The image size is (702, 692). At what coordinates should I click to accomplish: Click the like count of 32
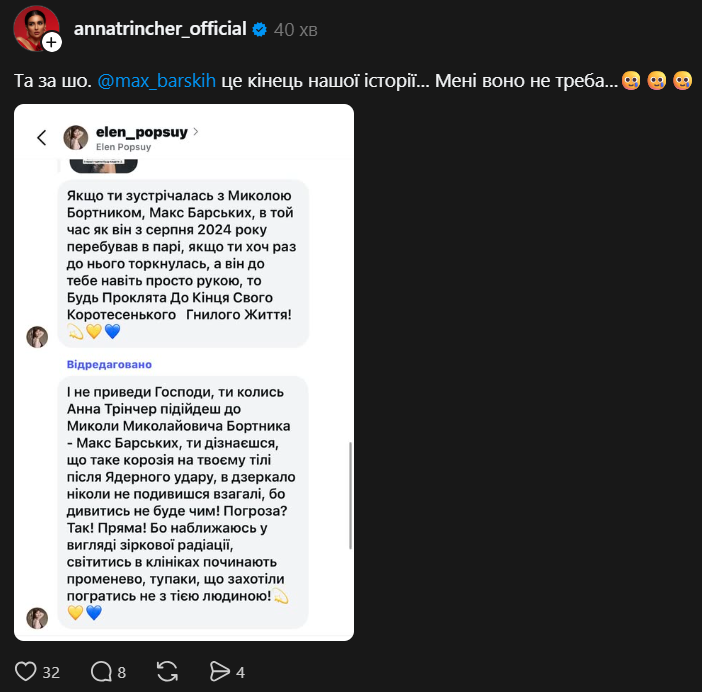click(52, 672)
